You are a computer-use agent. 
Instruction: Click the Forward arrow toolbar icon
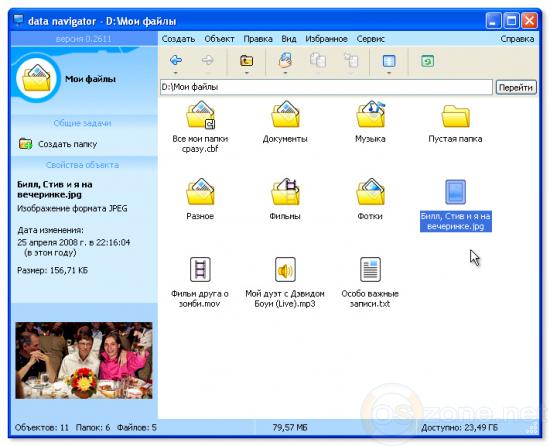tap(208, 60)
